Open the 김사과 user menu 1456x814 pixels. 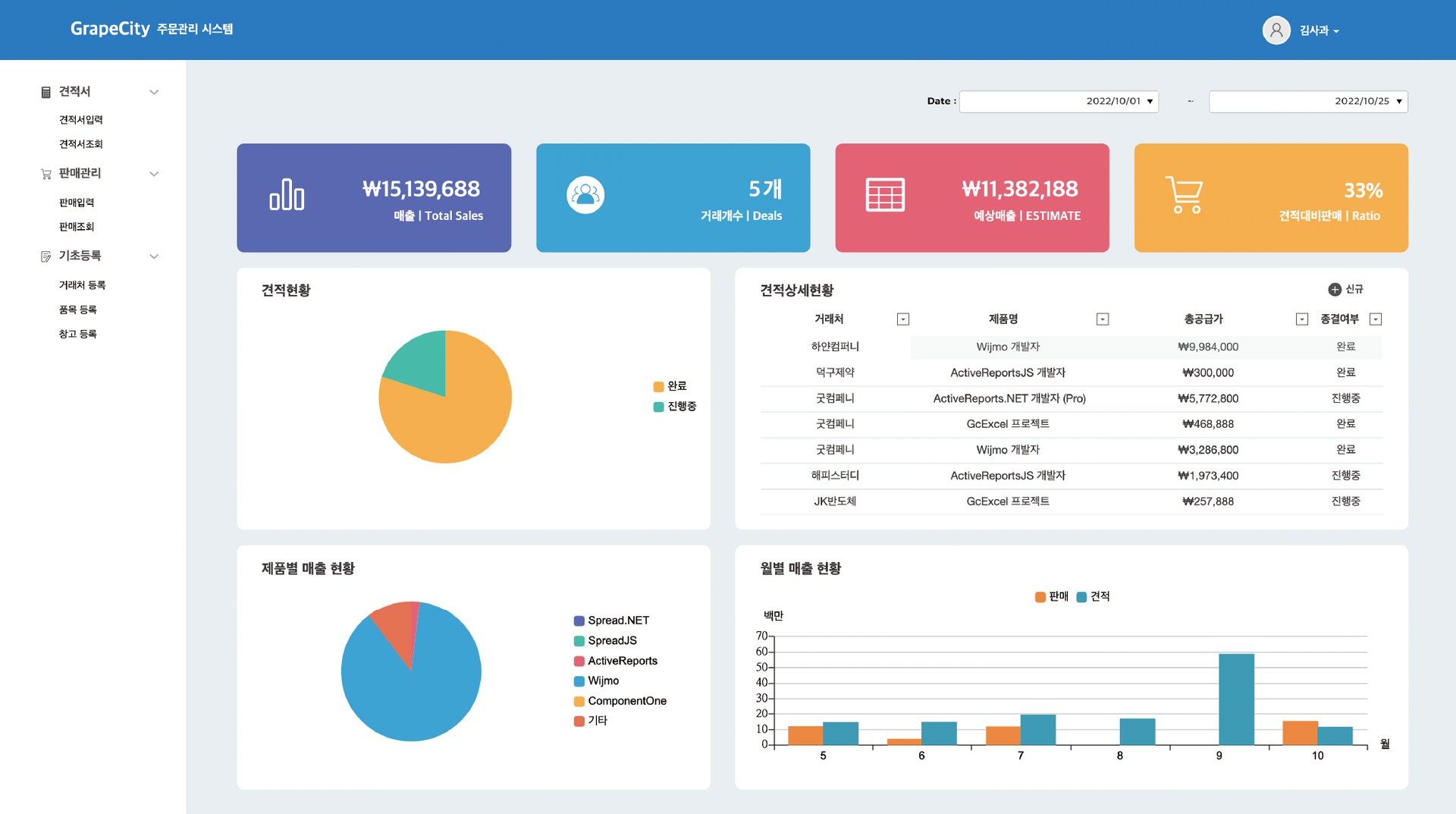click(x=1319, y=30)
